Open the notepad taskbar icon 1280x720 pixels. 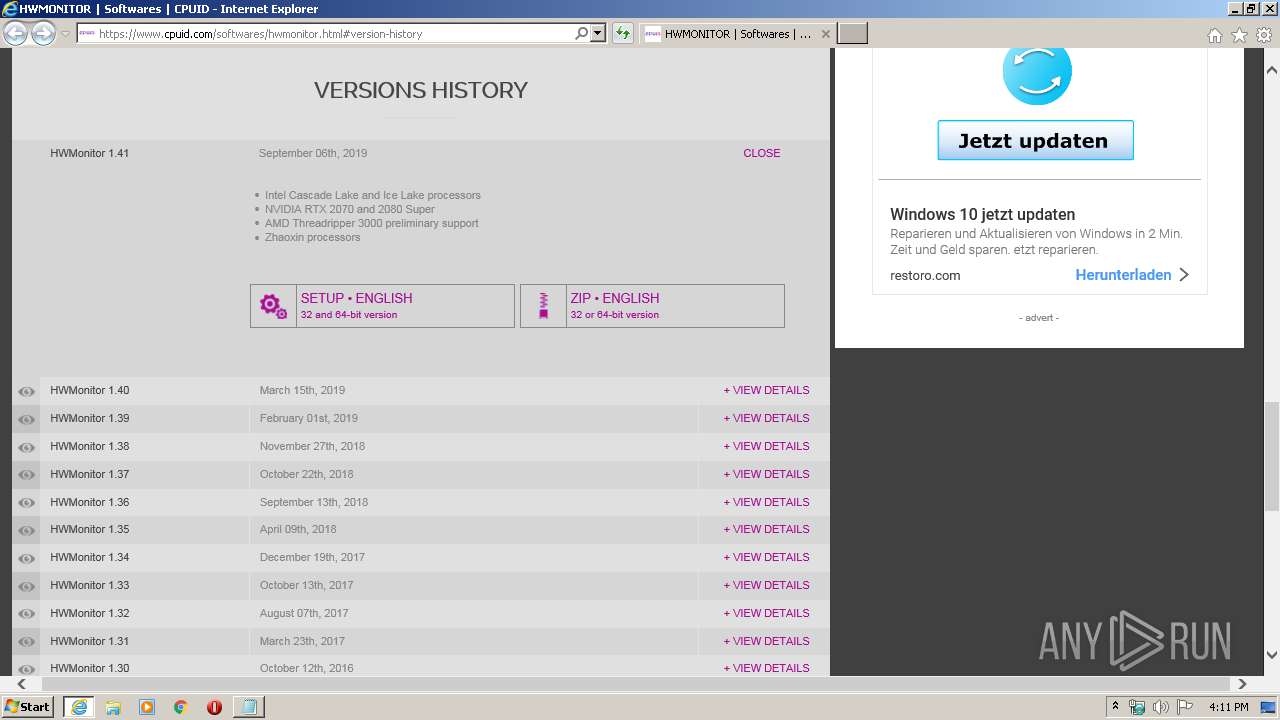pyautogui.click(x=248, y=707)
